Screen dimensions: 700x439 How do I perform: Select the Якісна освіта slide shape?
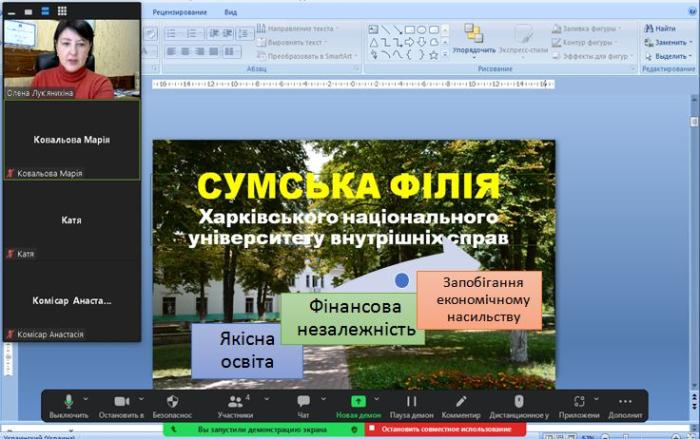tap(246, 350)
